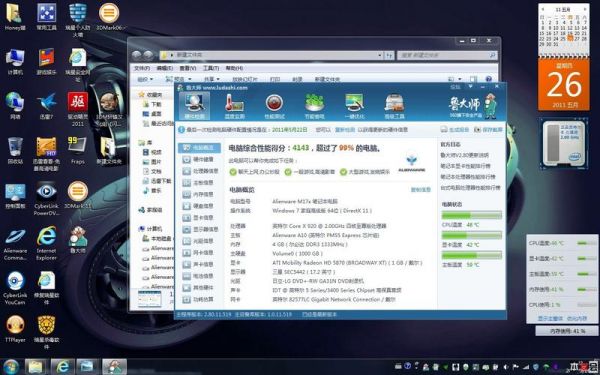Select 显示器信息 in the Ludashi sidebar
The height and width of the screenshot is (375, 600).
point(199,229)
